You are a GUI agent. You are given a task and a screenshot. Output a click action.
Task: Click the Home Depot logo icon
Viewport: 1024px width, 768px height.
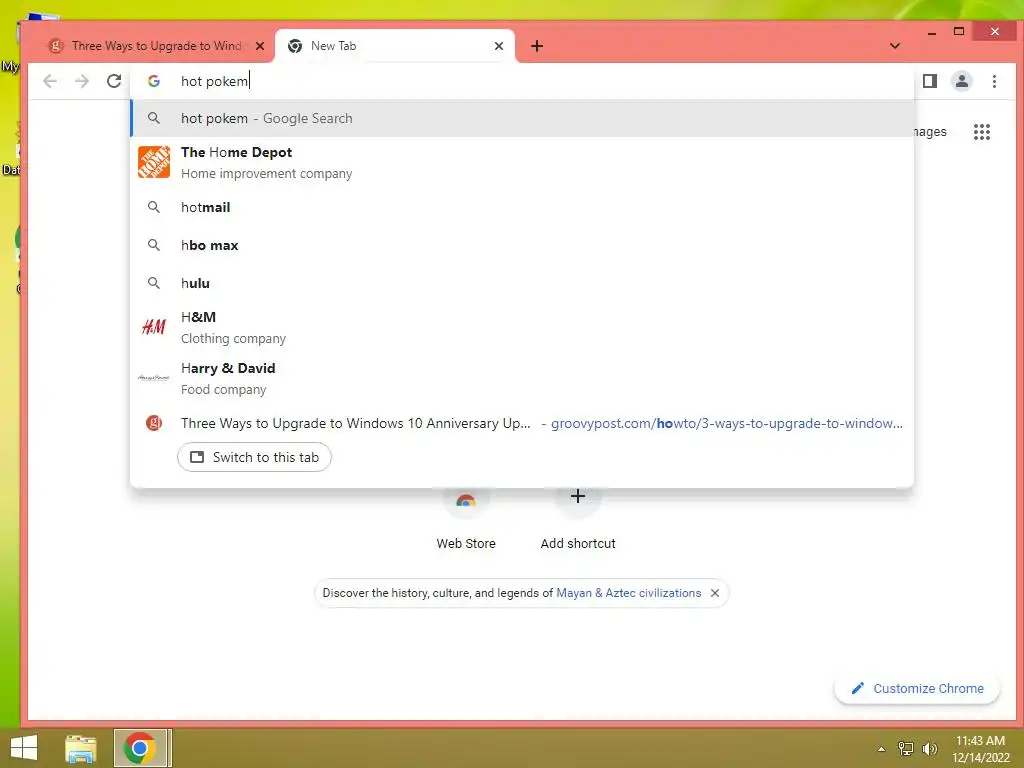pyautogui.click(x=154, y=162)
